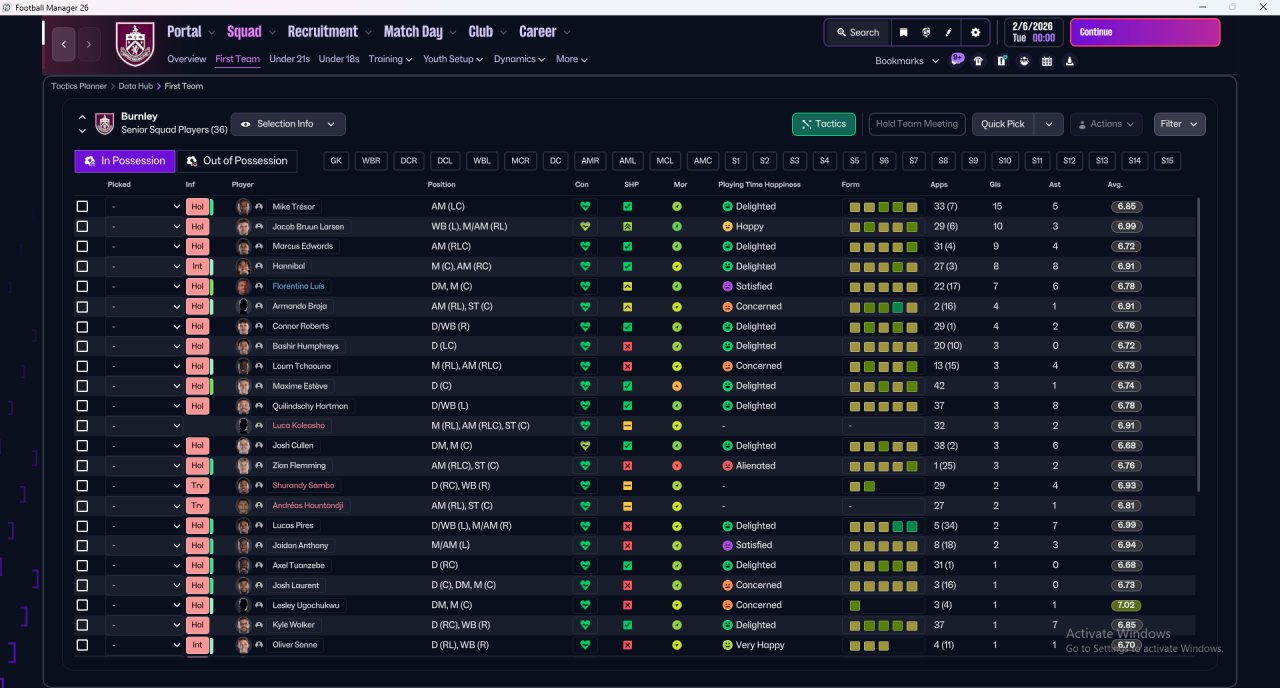The image size is (1280, 688).
Task: Open the settings gear icon
Action: coord(976,32)
